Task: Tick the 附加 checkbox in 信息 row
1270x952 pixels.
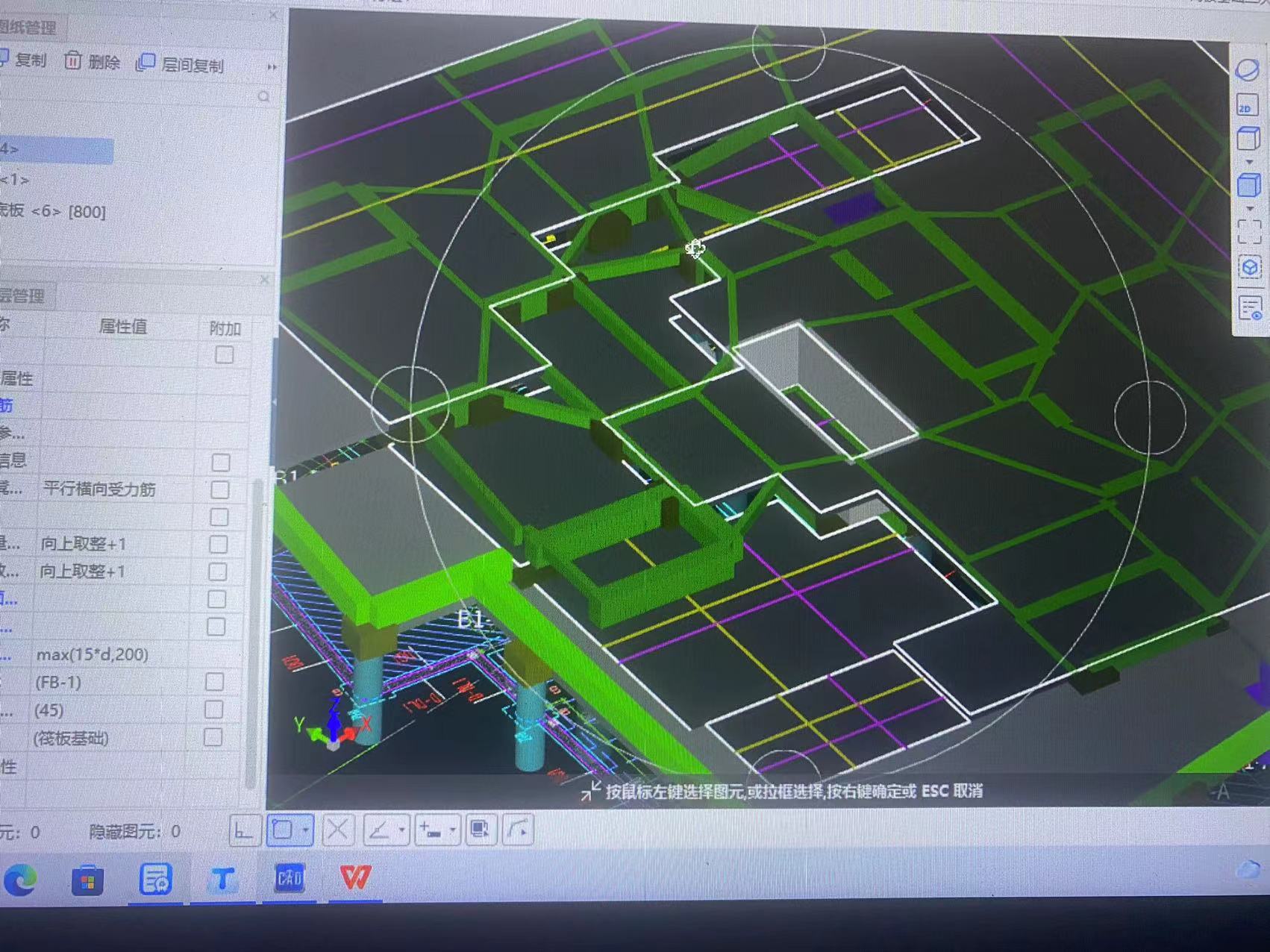Action: [x=221, y=462]
